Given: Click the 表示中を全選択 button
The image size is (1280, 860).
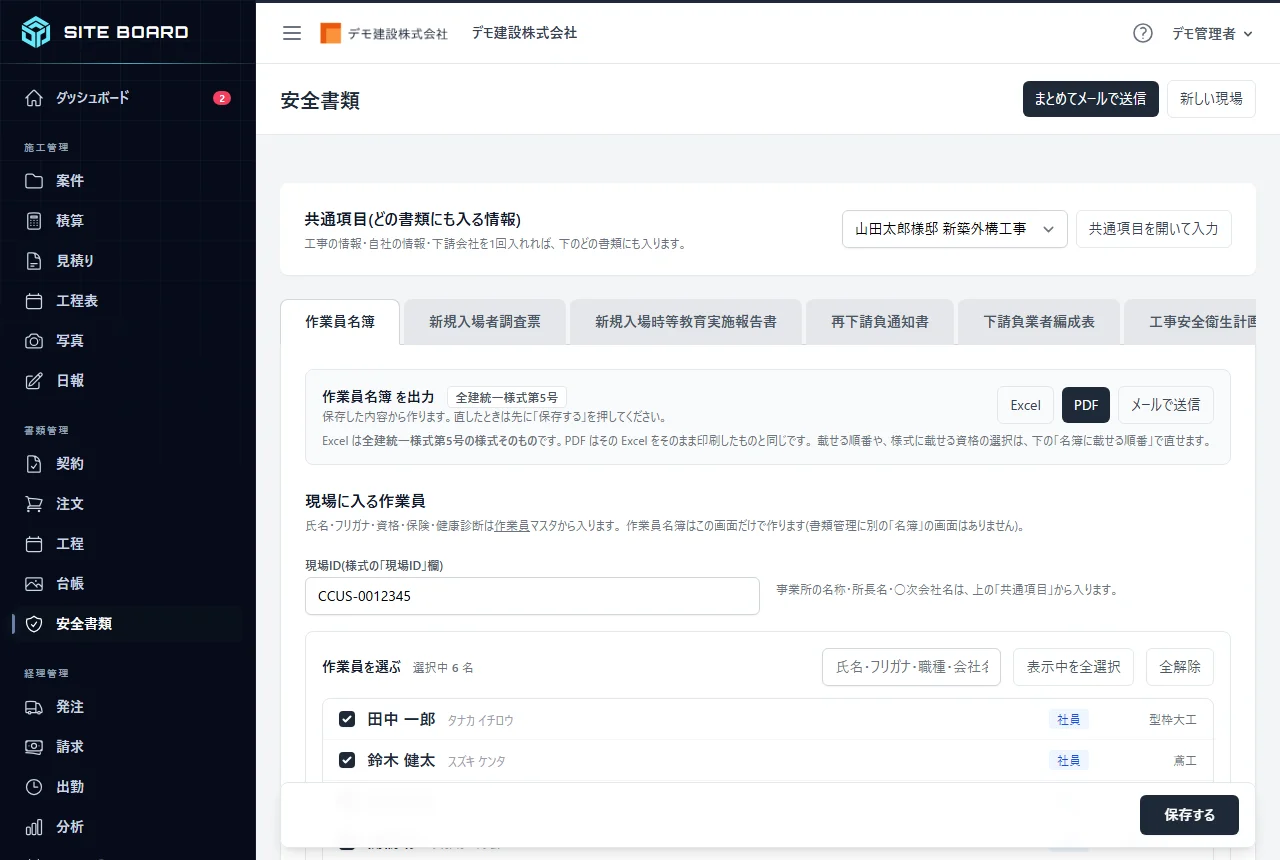Looking at the screenshot, I should tap(1073, 667).
